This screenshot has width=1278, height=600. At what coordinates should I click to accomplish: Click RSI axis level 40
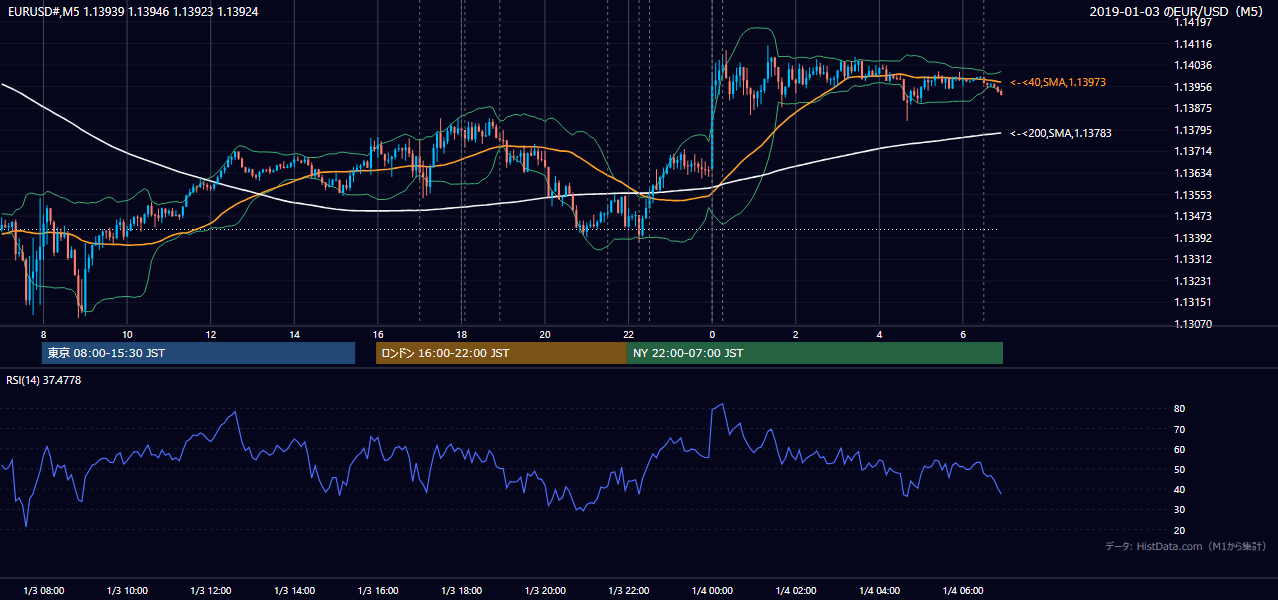pyautogui.click(x=1179, y=489)
